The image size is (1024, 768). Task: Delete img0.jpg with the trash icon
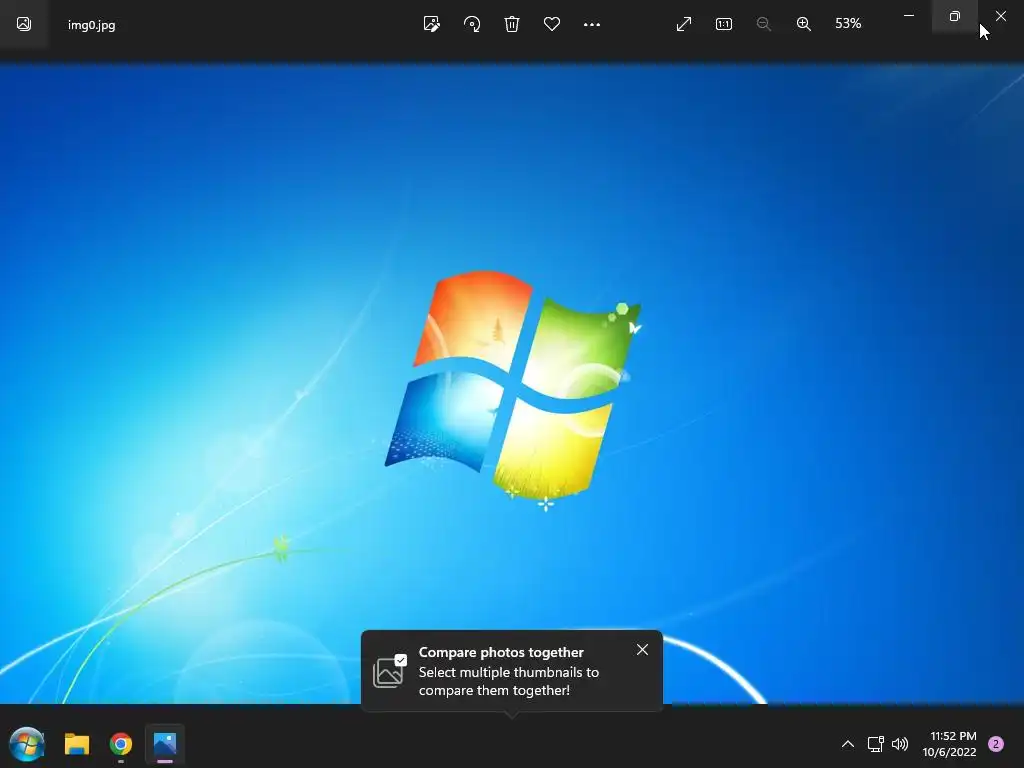click(x=512, y=24)
